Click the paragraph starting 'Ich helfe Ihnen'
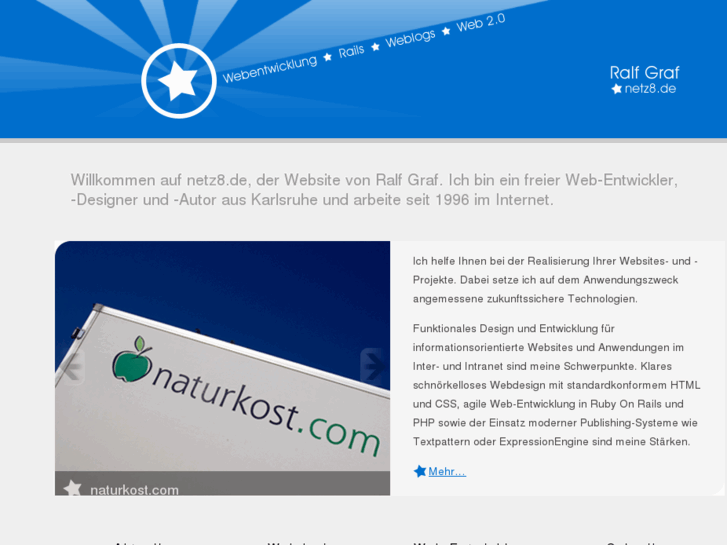 555,280
